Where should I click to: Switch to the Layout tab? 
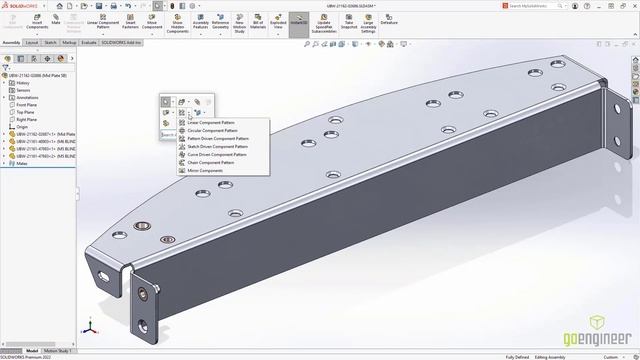(32, 42)
